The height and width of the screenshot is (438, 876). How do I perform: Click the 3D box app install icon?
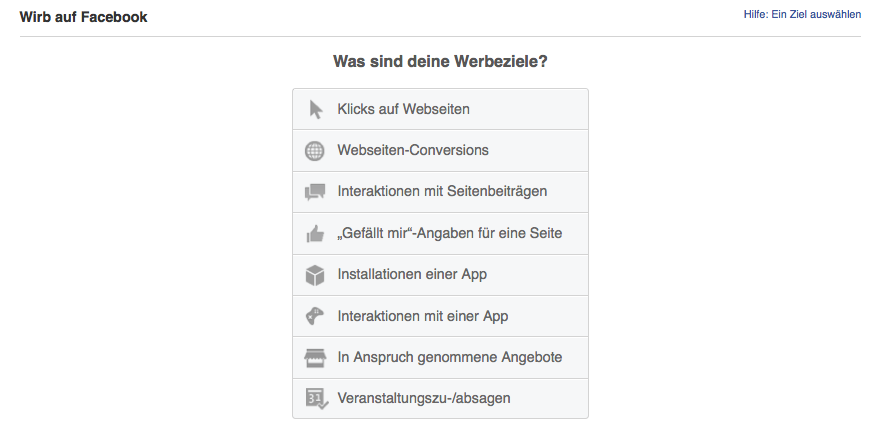click(315, 275)
